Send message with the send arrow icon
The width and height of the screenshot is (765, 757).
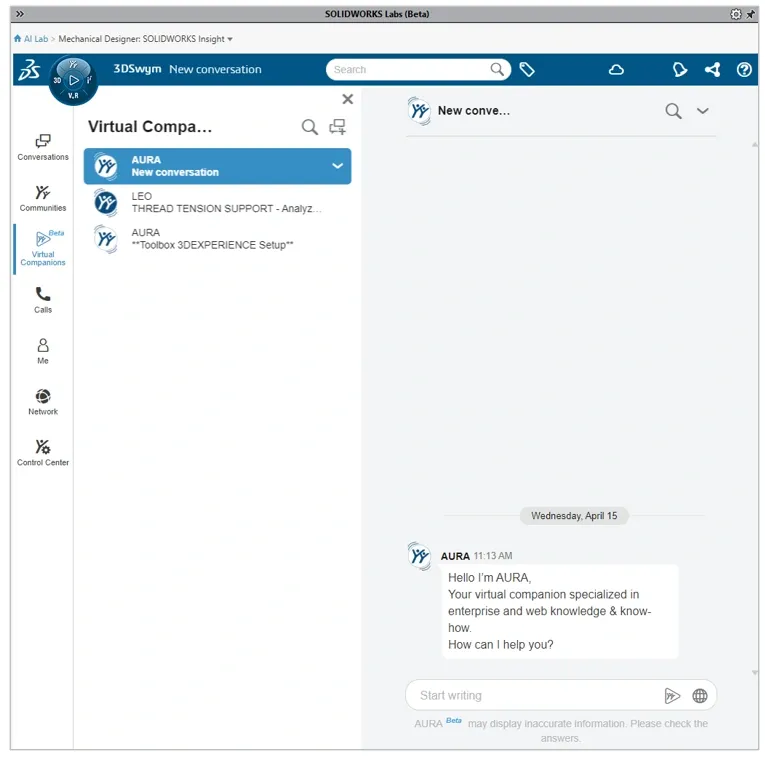[672, 696]
